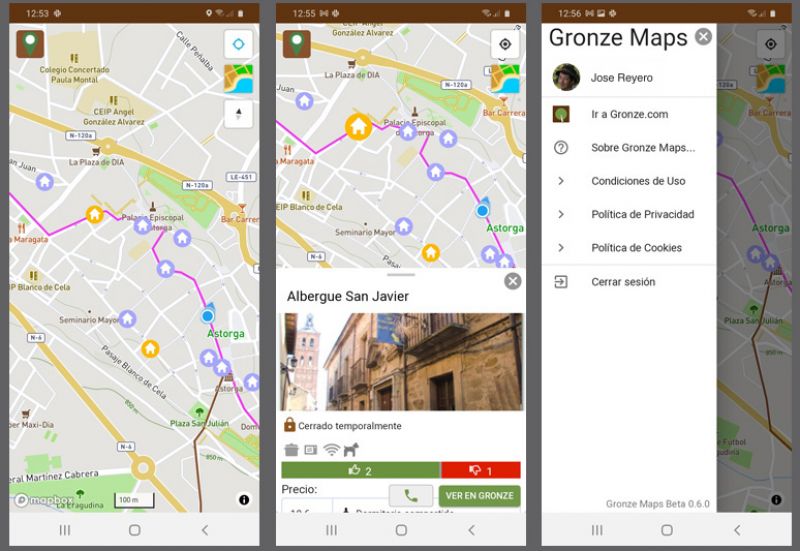This screenshot has width=800, height=551.
Task: Open Gronze menu icon in left phone
Action: coord(30,44)
